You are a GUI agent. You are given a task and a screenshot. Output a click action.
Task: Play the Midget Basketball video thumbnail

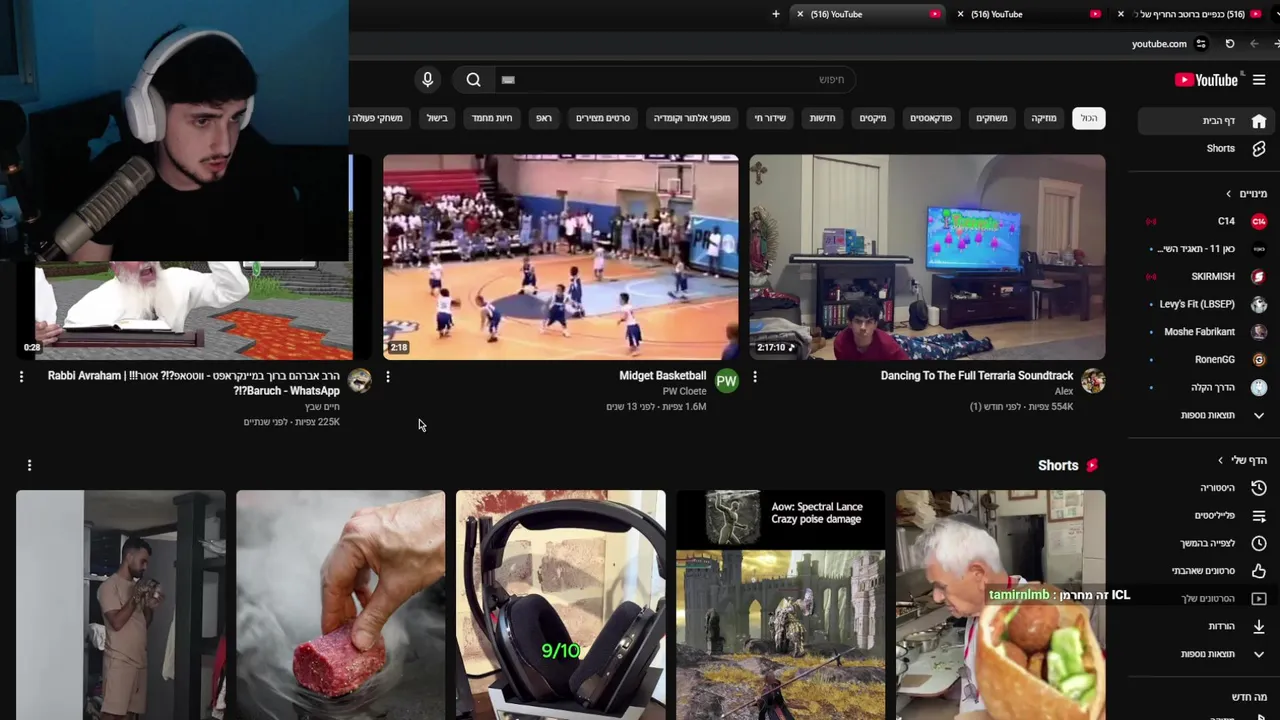(x=561, y=257)
